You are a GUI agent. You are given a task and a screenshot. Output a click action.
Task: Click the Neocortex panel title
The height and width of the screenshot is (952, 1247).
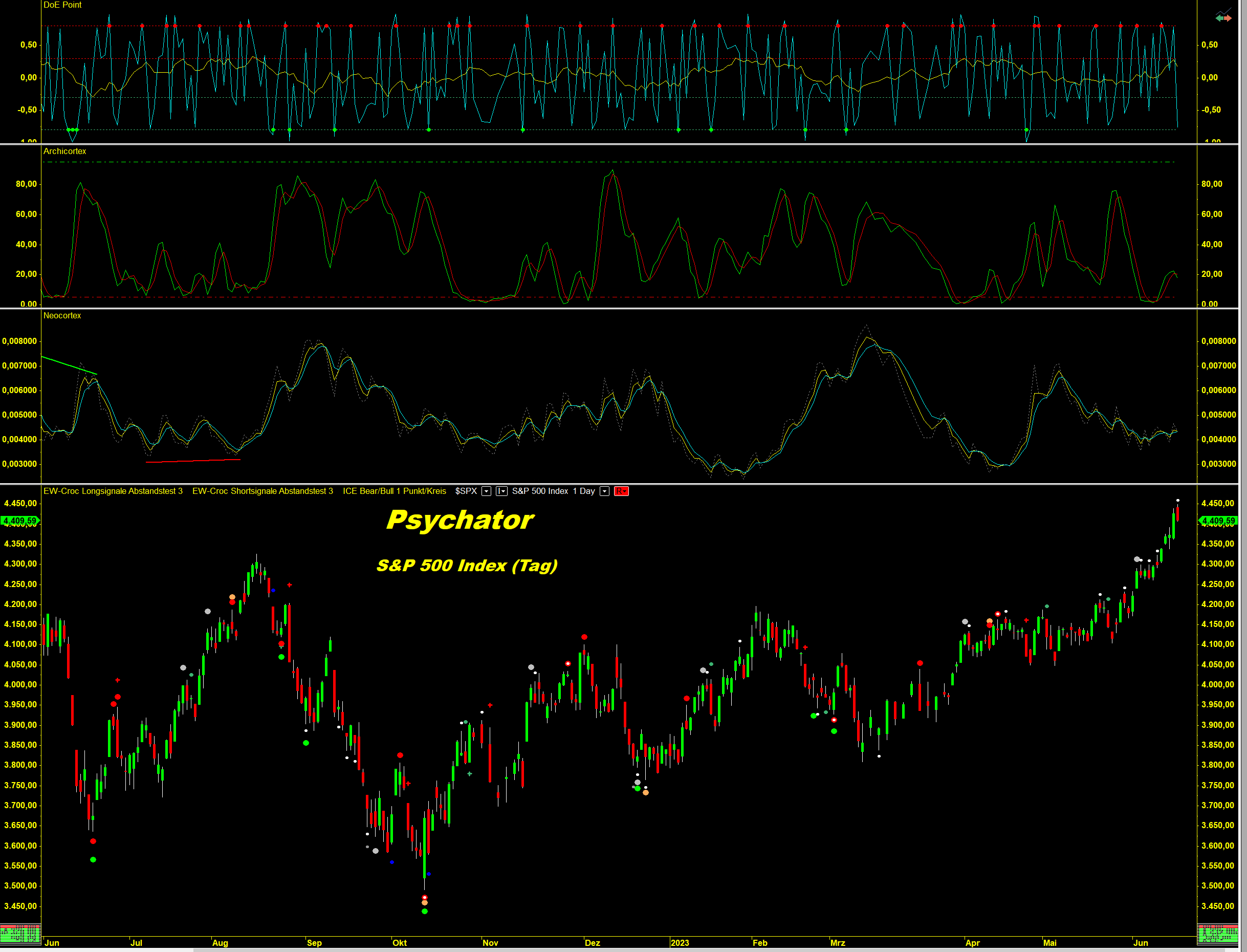tap(62, 316)
